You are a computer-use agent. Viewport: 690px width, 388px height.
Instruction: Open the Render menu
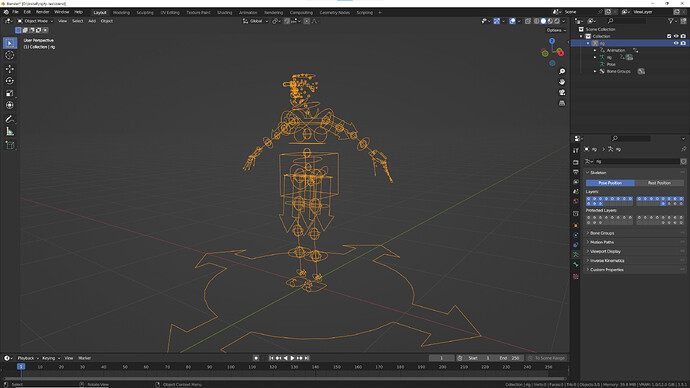click(x=42, y=12)
